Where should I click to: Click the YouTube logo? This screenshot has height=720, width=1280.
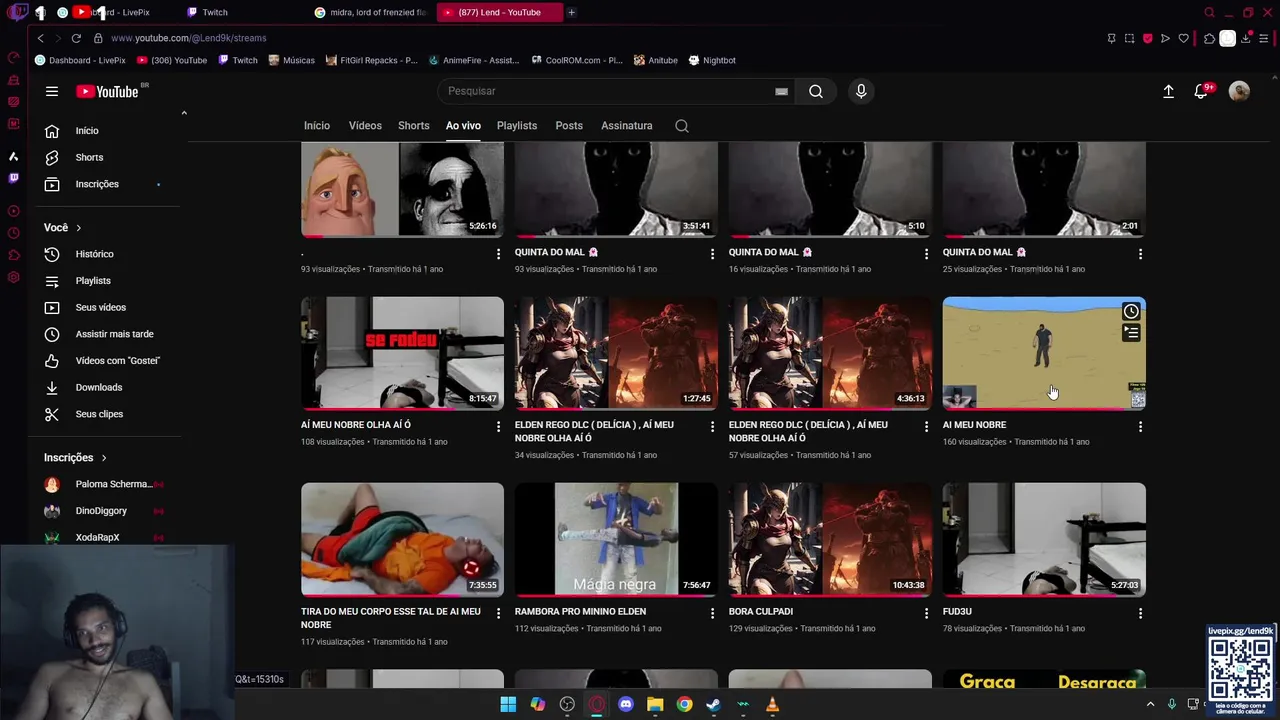108,91
